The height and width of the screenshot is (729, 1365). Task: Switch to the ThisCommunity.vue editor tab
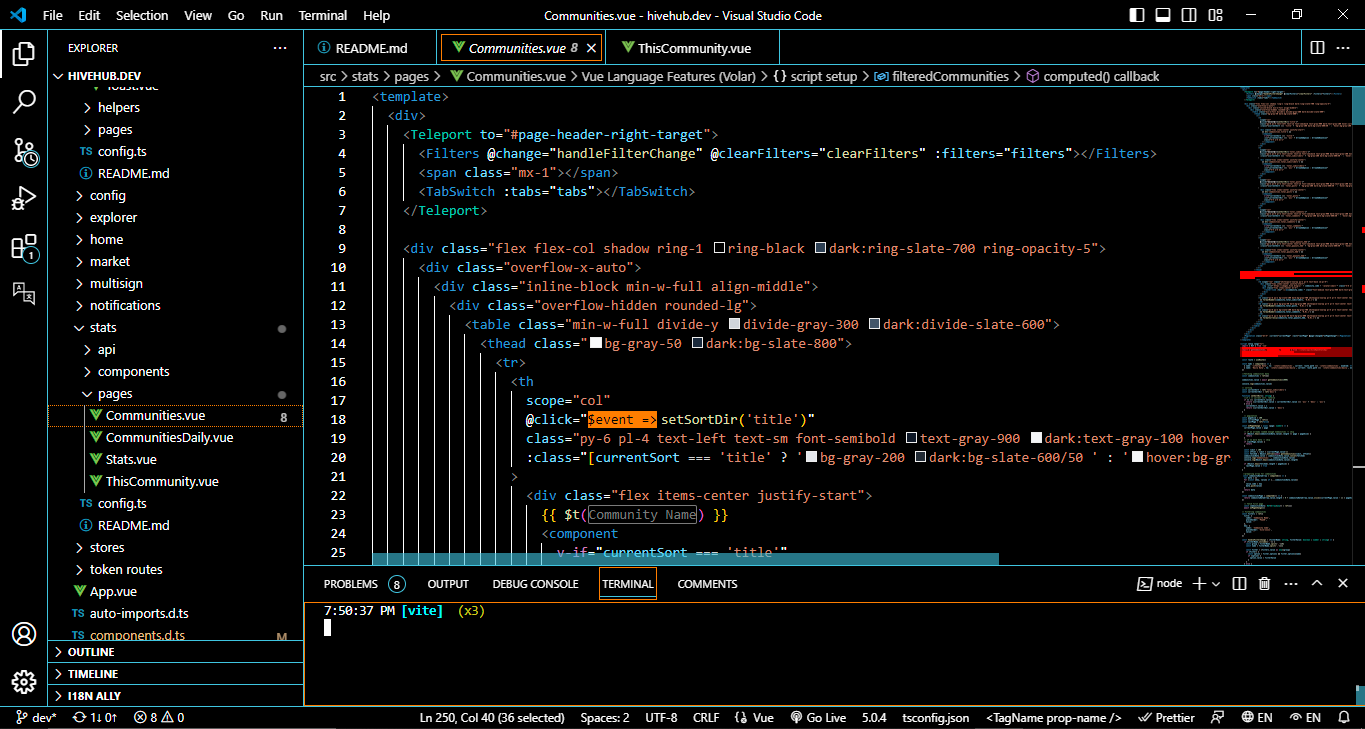(x=694, y=48)
